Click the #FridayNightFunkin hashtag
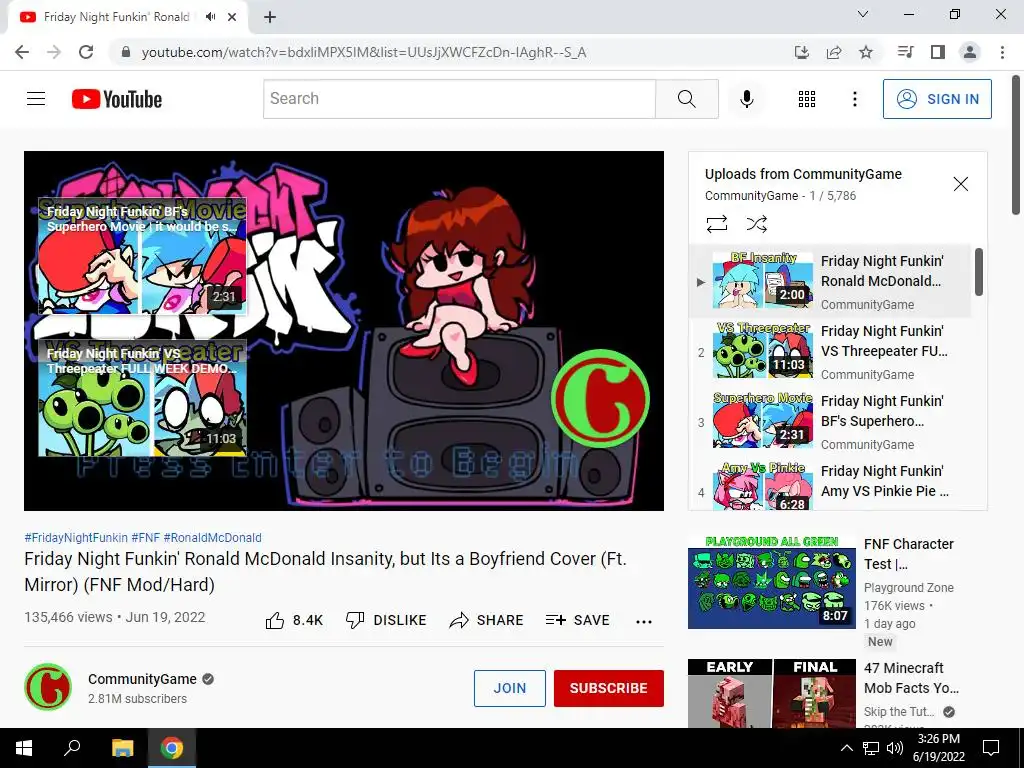The height and width of the screenshot is (768, 1024). click(x=76, y=537)
